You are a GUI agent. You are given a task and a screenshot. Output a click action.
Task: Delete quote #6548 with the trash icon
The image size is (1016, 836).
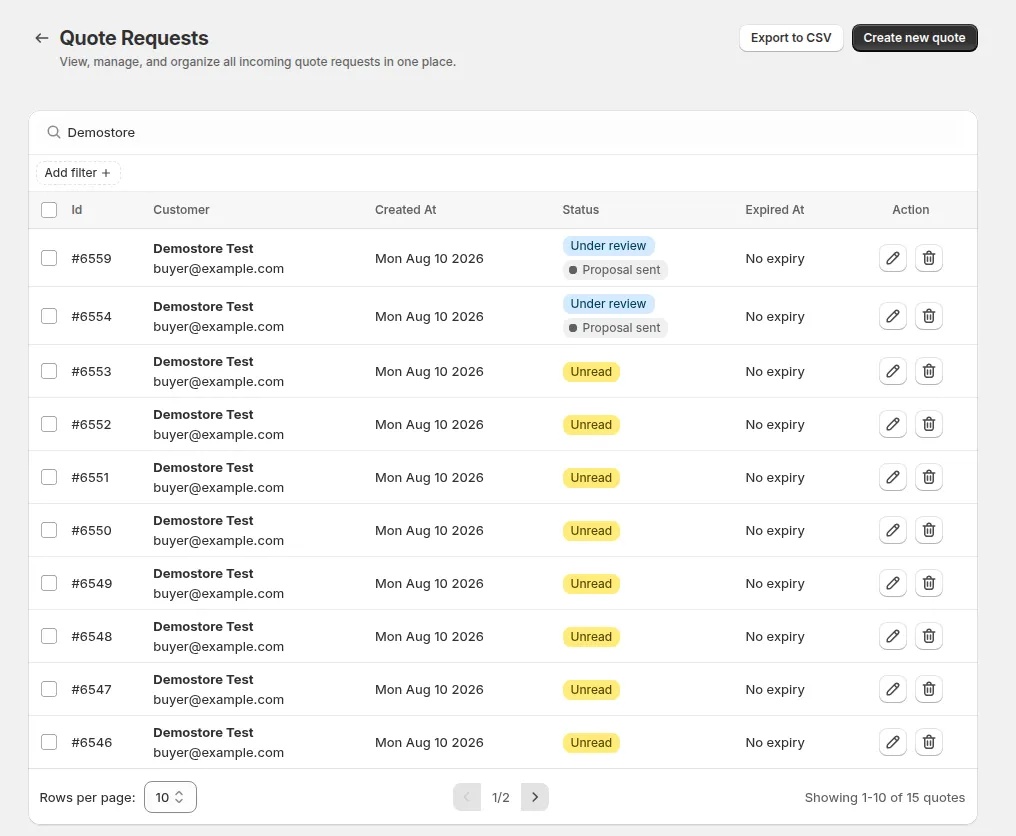(x=929, y=636)
